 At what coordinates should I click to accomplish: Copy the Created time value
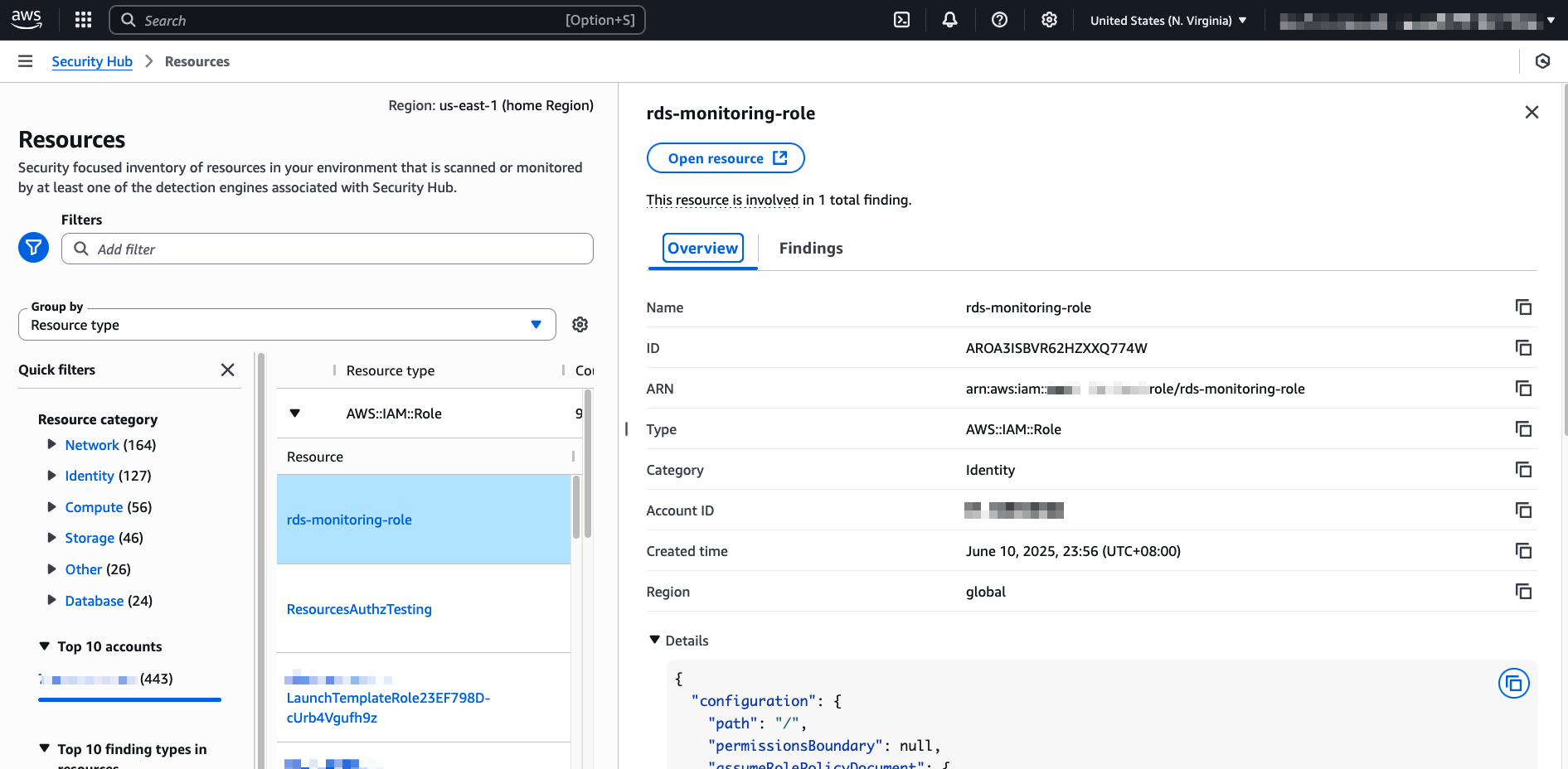pos(1523,551)
